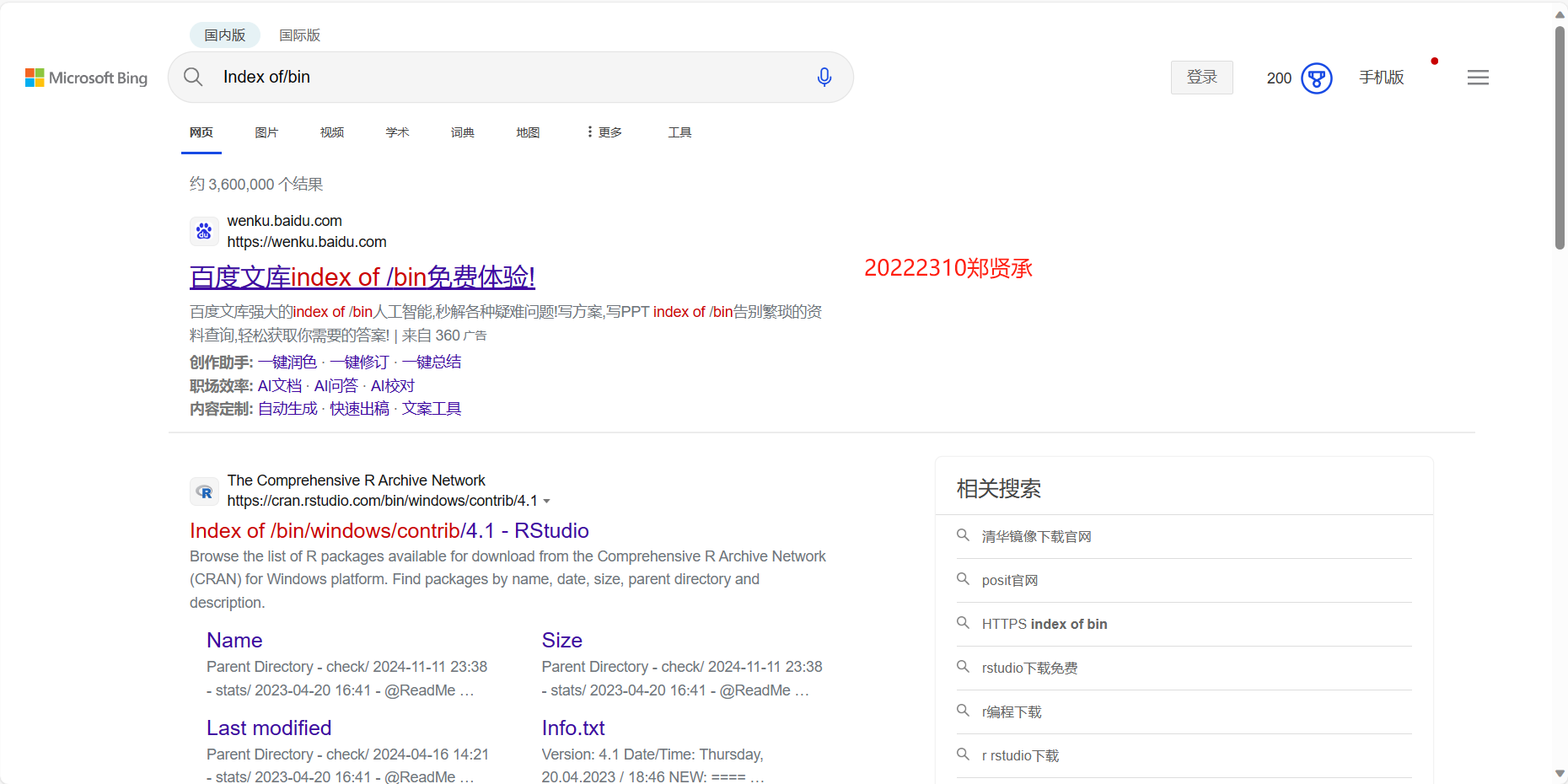Click the 一键总结 sublink
1568x784 pixels.
[432, 362]
